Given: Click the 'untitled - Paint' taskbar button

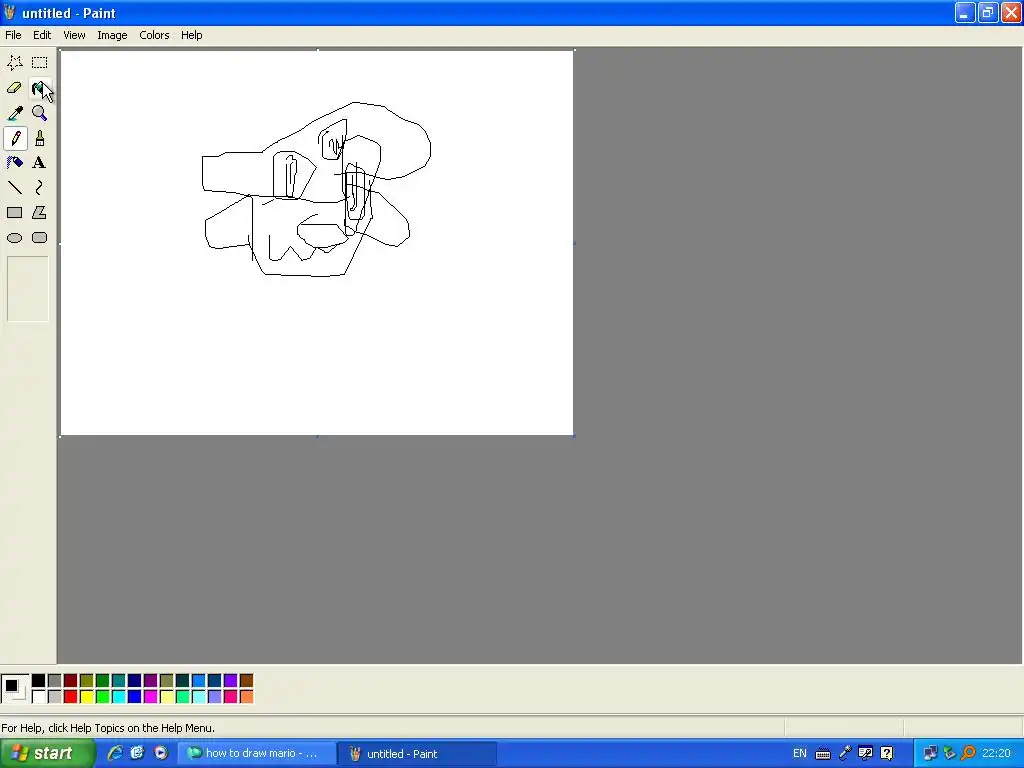Looking at the screenshot, I should tap(418, 754).
